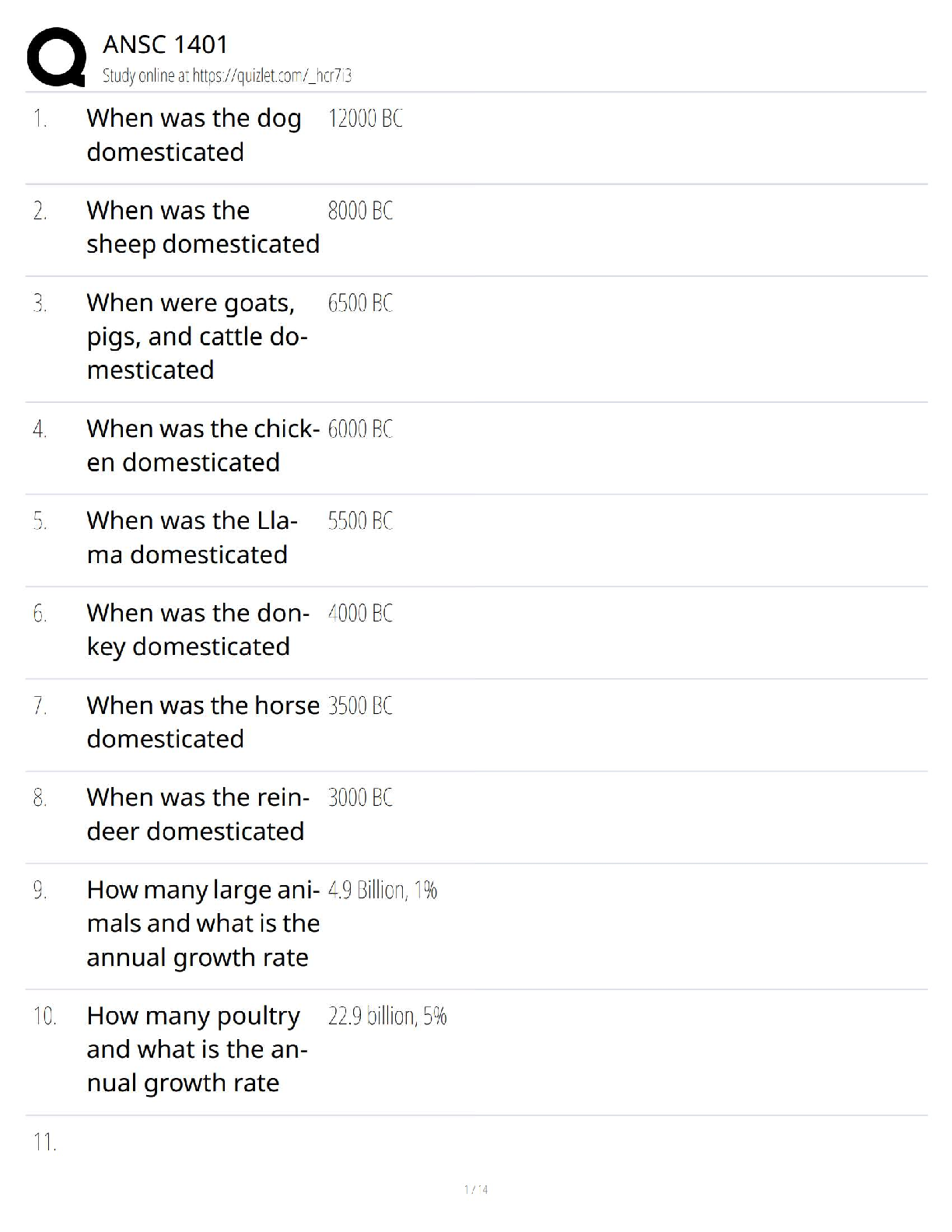Click the 4.9 Billion, 1% answer
952x1232 pixels.
[382, 890]
